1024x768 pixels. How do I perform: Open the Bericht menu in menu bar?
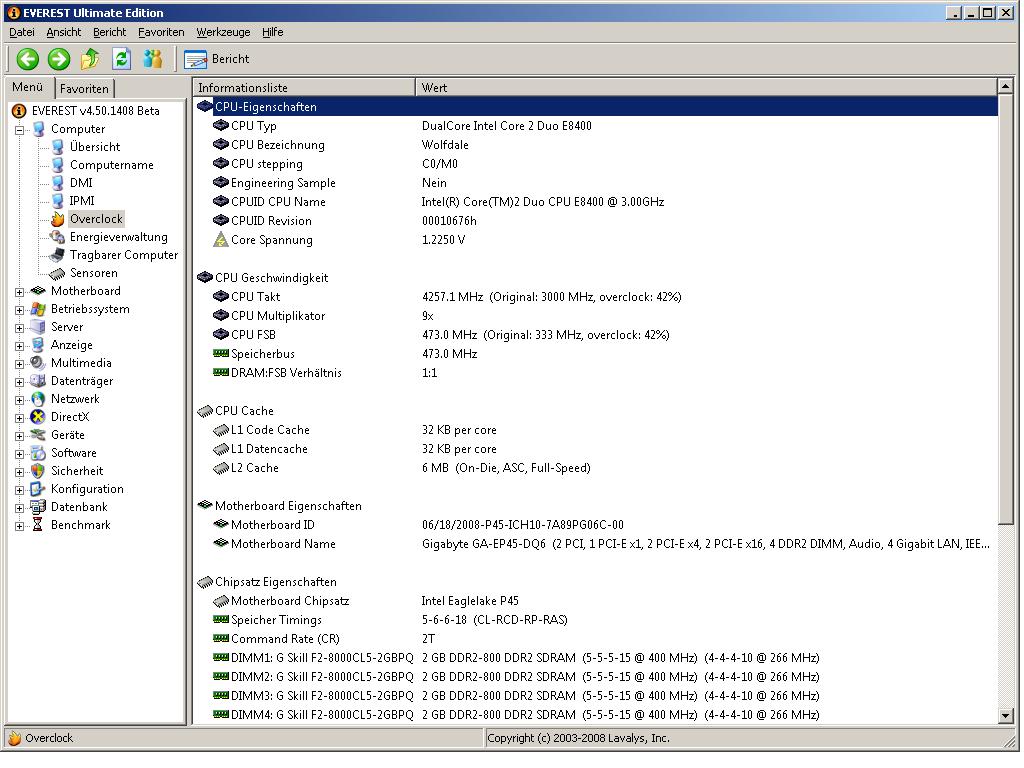pyautogui.click(x=110, y=32)
